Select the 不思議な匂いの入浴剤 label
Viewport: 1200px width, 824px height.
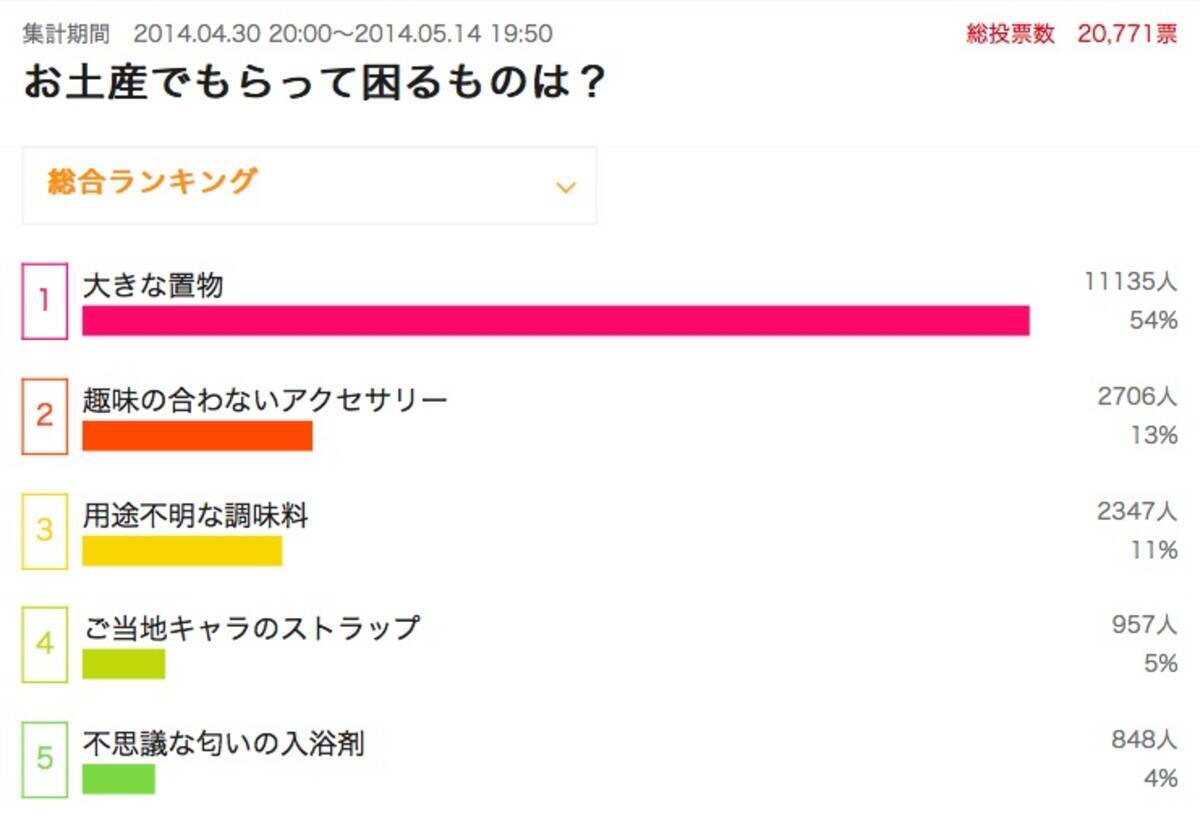[223, 744]
